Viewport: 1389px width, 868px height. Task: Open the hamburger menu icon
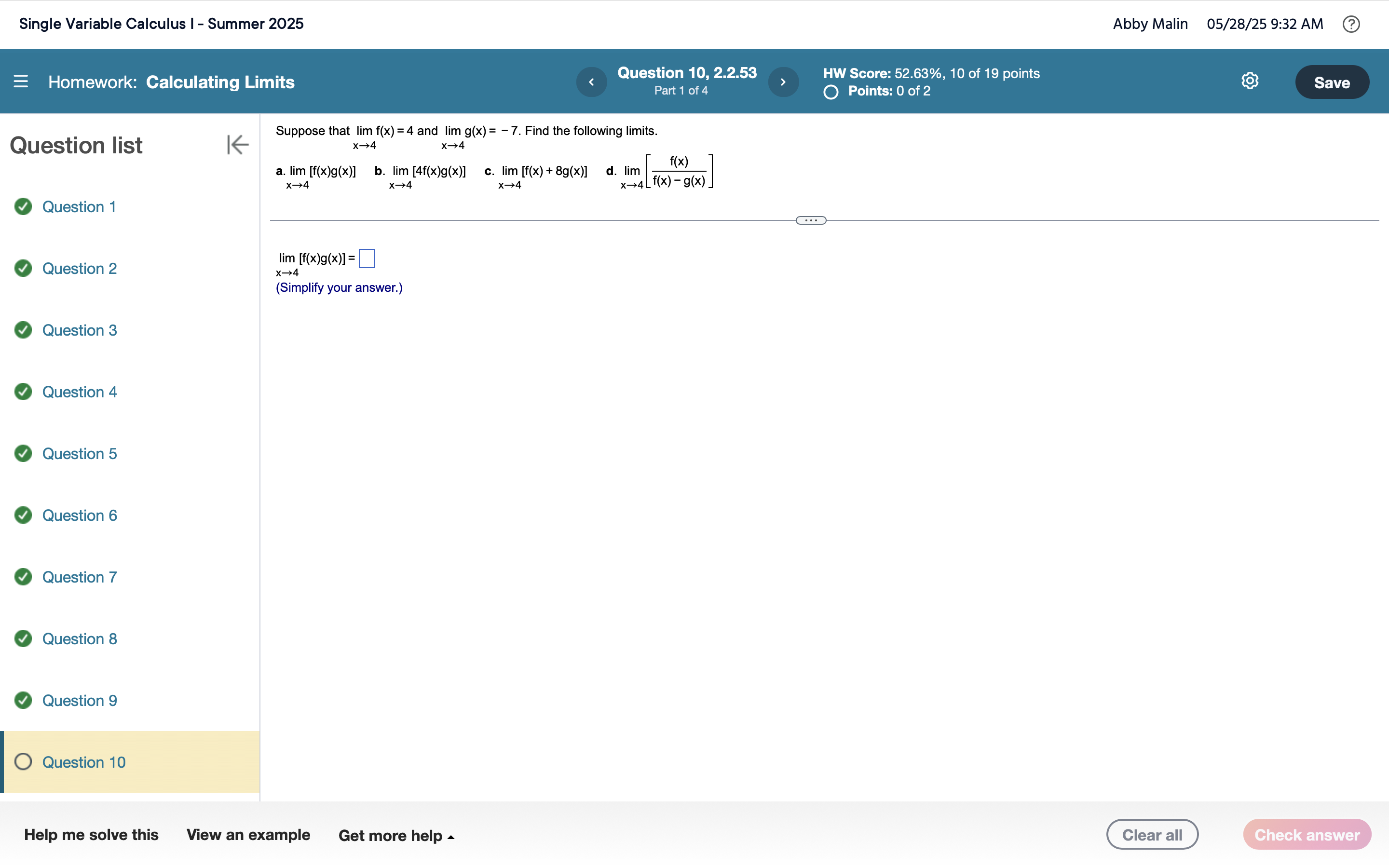21,81
